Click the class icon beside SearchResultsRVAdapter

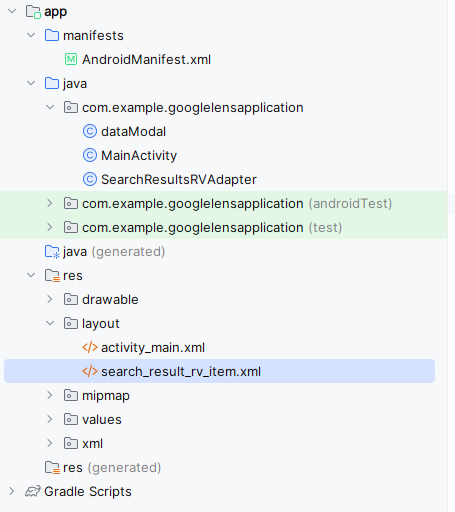coord(90,179)
